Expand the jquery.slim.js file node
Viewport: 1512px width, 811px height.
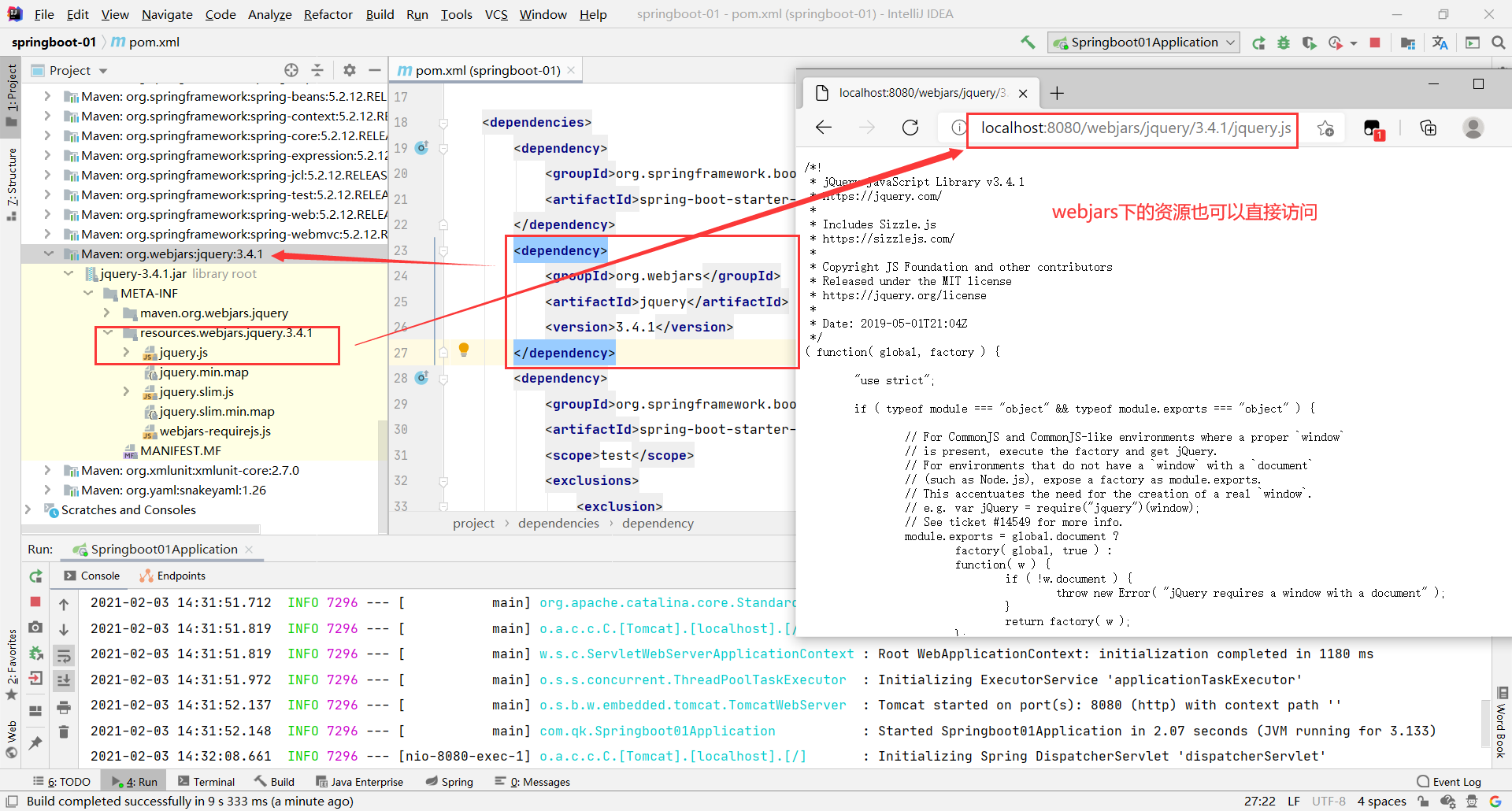tap(127, 391)
